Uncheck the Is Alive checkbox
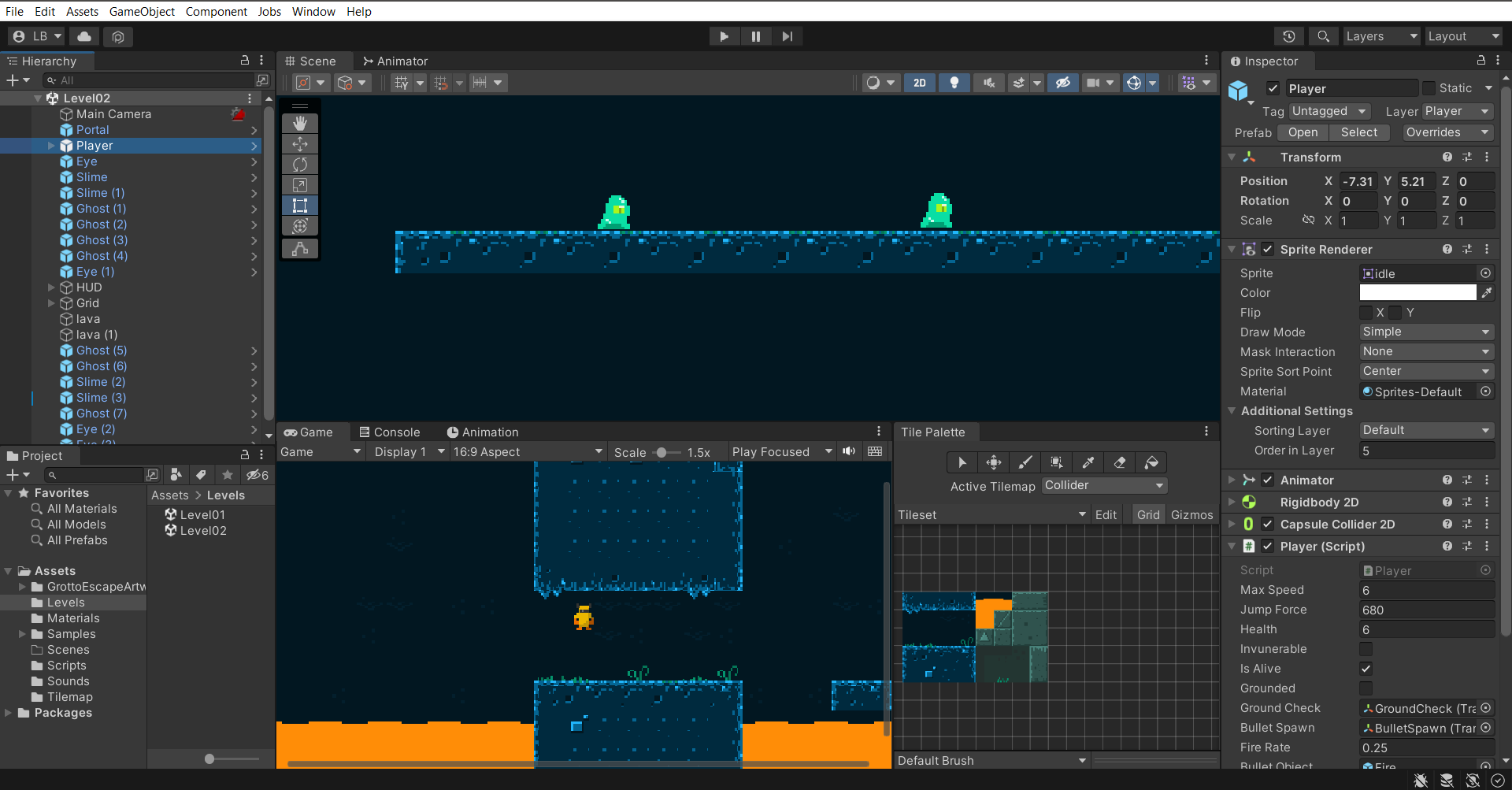This screenshot has height=790, width=1512. [1366, 668]
